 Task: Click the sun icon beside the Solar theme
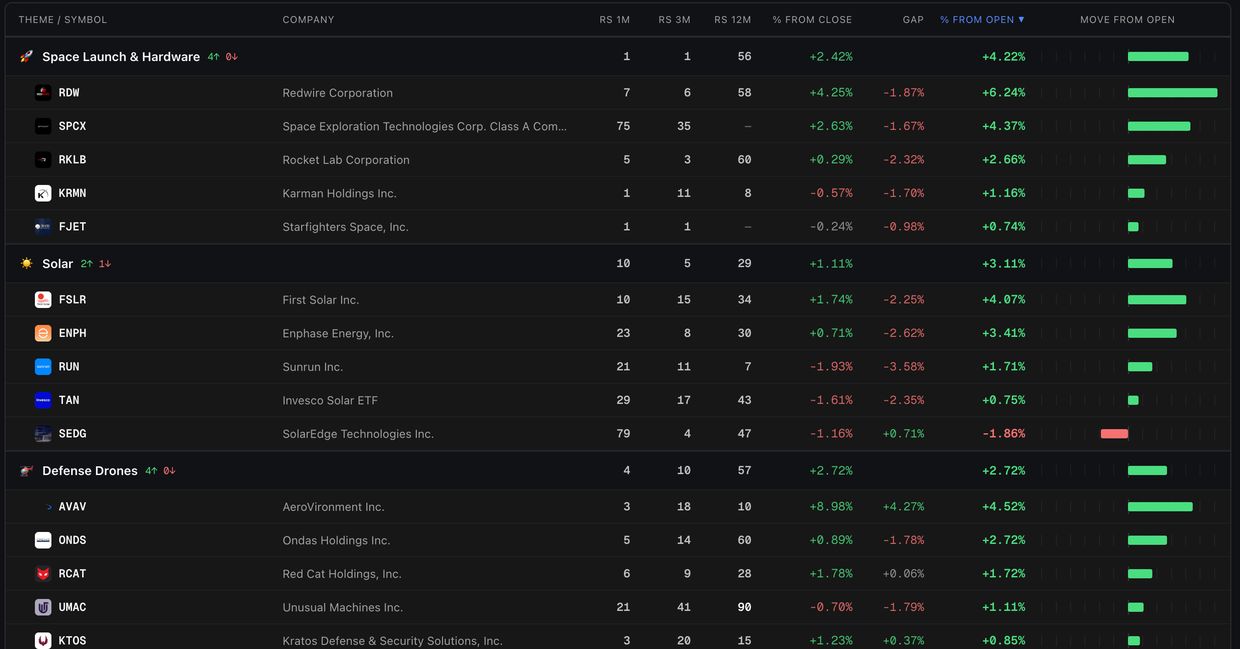[x=27, y=264]
